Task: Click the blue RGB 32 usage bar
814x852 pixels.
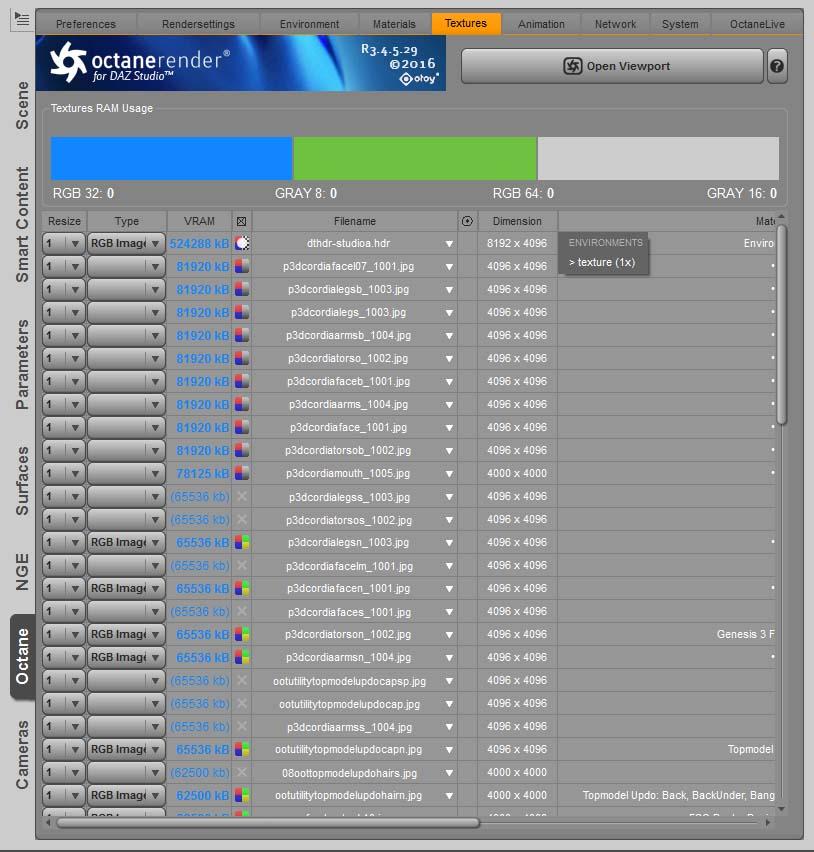Action: pos(171,158)
